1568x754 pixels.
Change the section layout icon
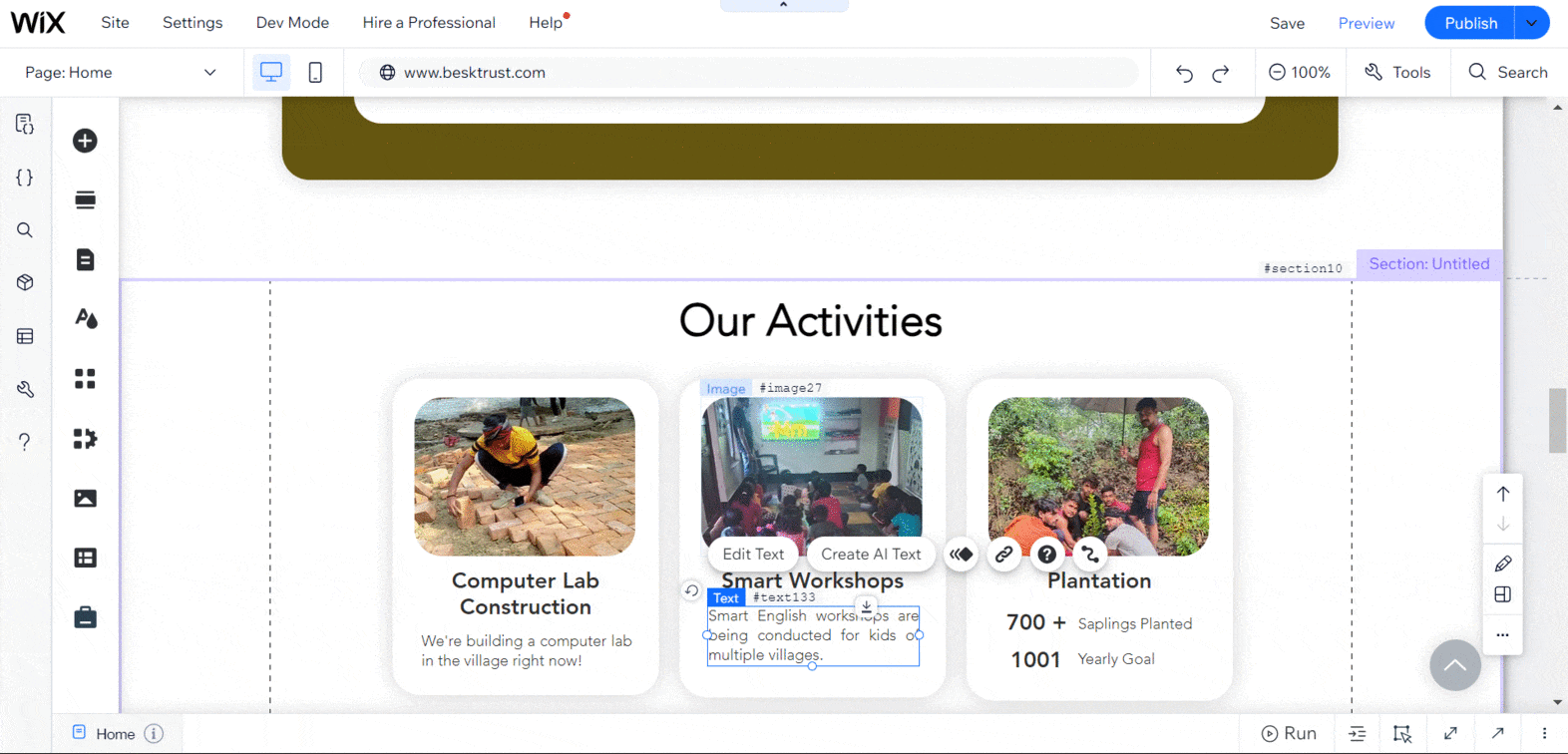point(1503,594)
